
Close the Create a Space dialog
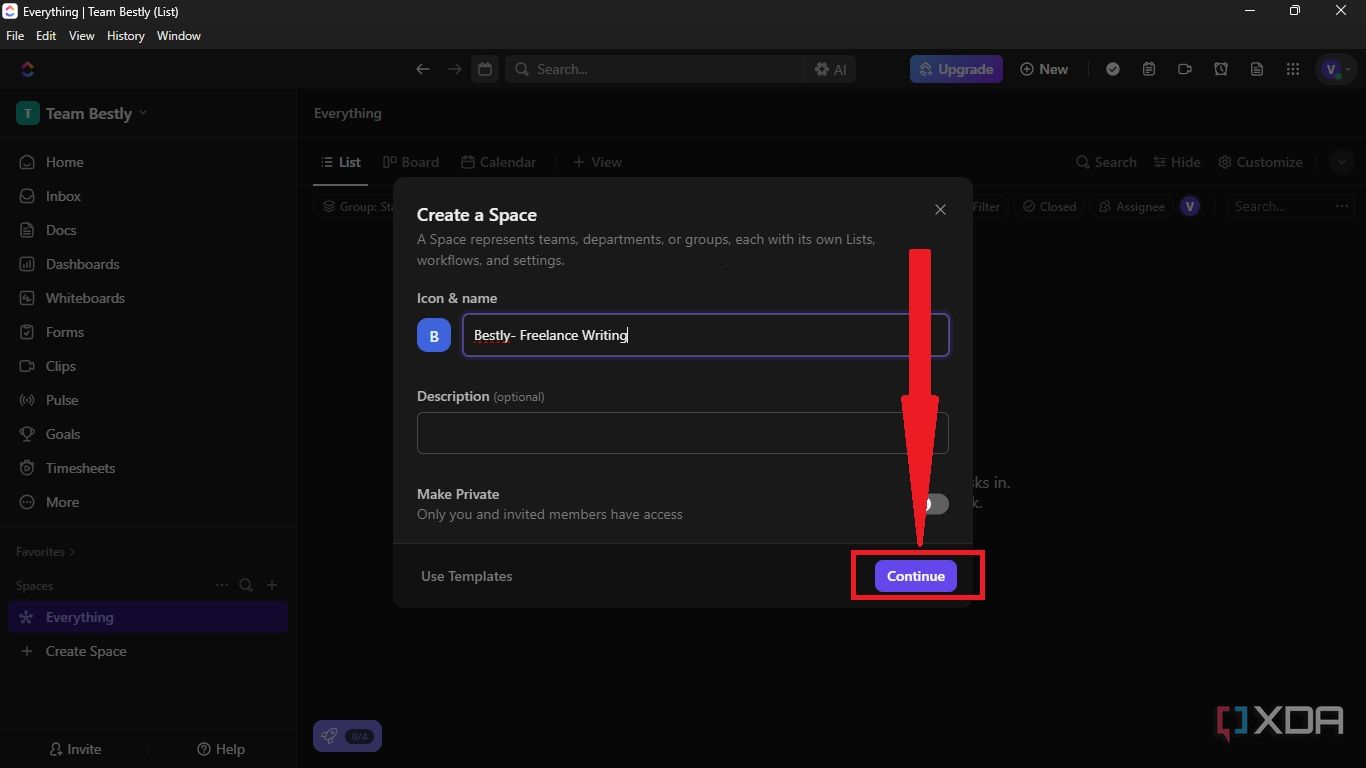pyautogui.click(x=940, y=209)
